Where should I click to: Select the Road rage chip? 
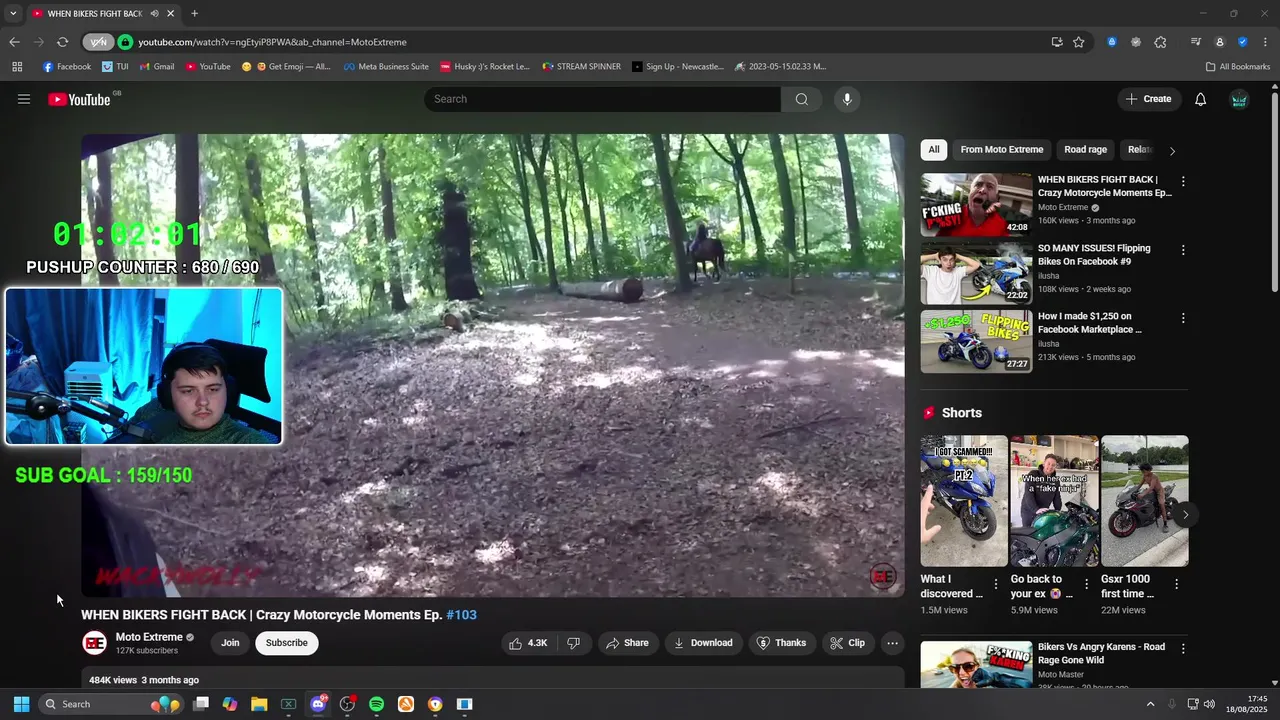click(x=1085, y=150)
